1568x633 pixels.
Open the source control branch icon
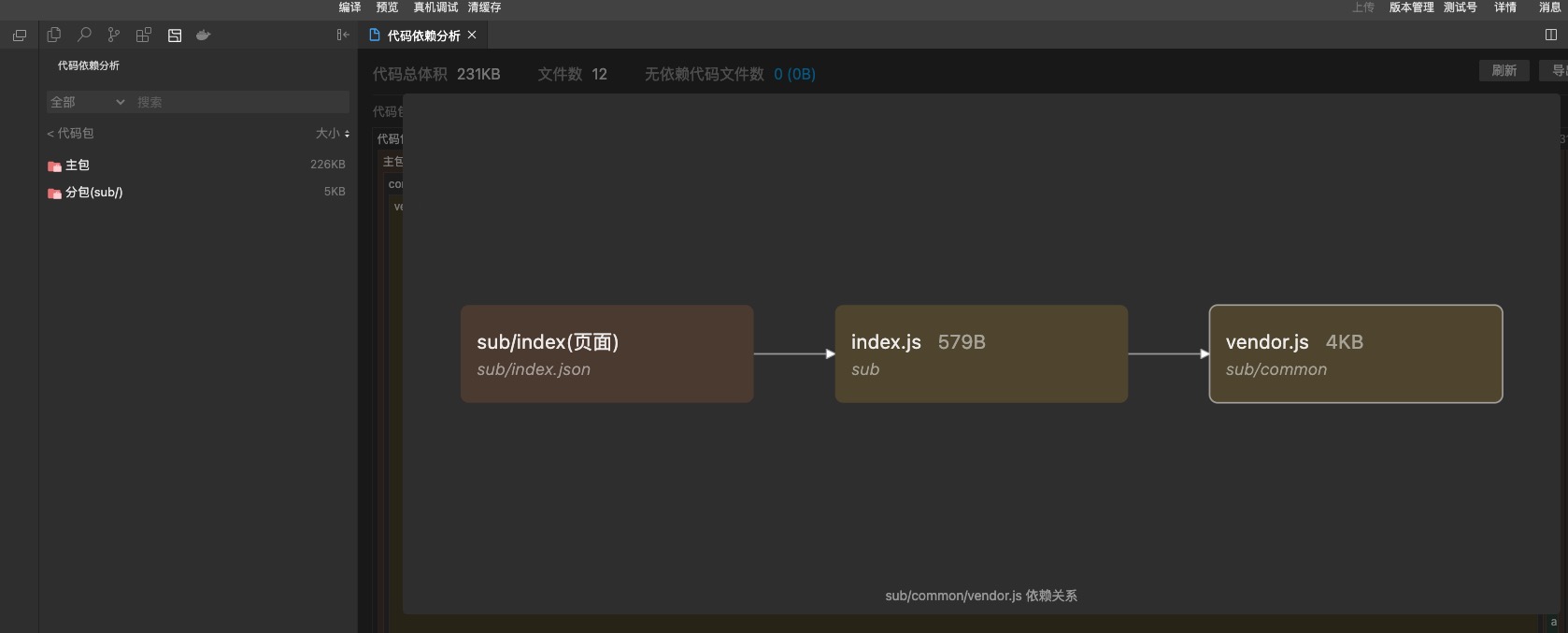click(113, 35)
